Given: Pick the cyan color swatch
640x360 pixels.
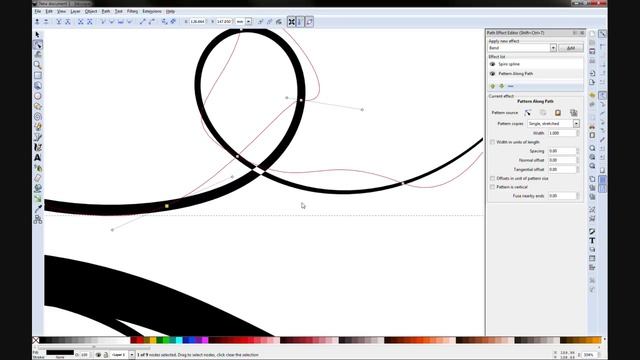Looking at the screenshot, I should tap(179, 340).
